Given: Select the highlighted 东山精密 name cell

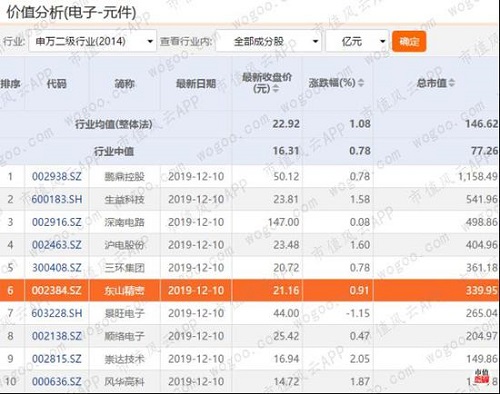Looking at the screenshot, I should [x=125, y=290].
